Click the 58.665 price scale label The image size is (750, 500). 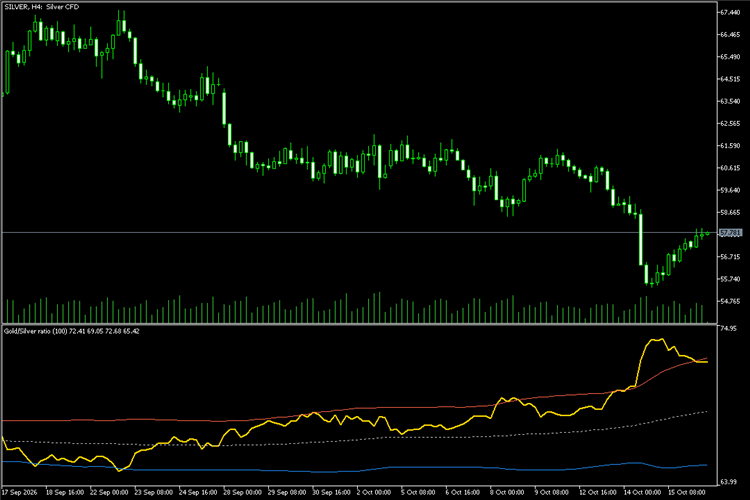730,212
